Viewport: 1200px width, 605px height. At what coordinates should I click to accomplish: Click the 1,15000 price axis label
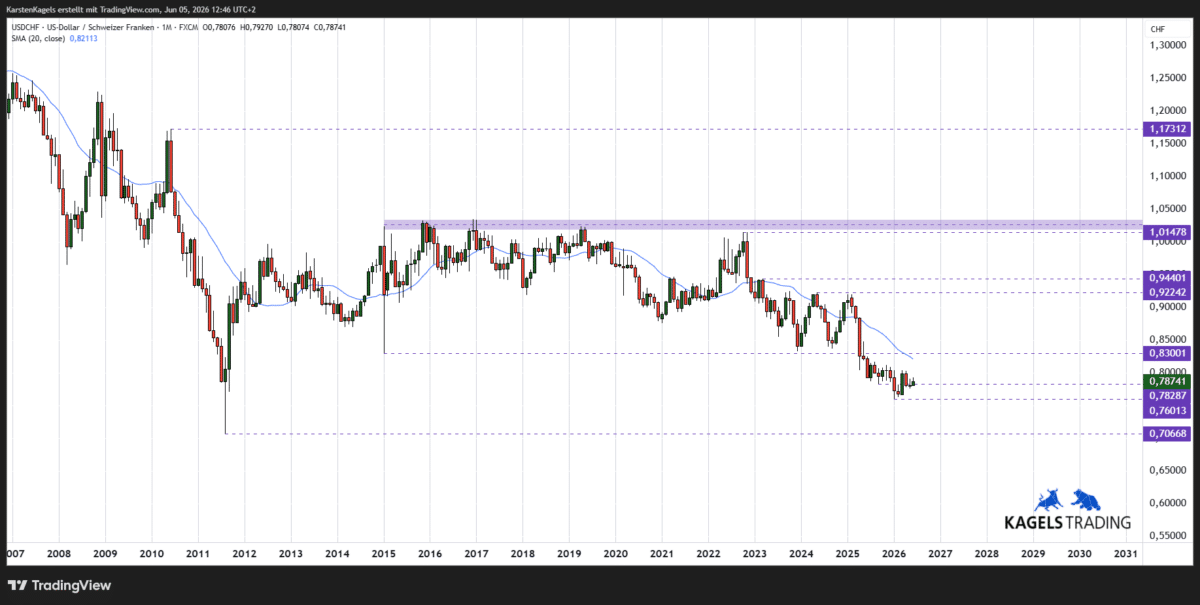(x=1168, y=144)
